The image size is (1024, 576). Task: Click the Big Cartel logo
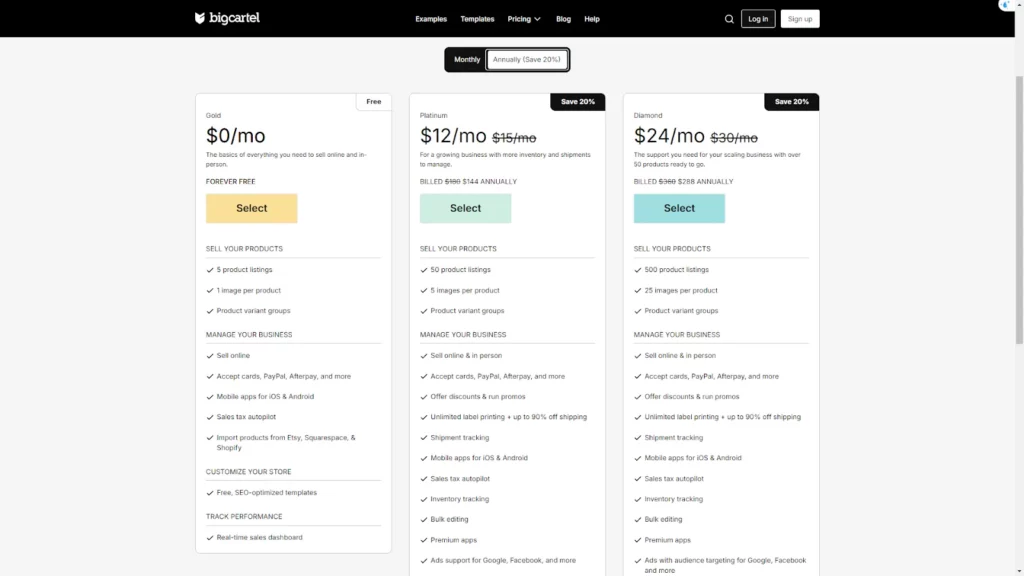(227, 18)
